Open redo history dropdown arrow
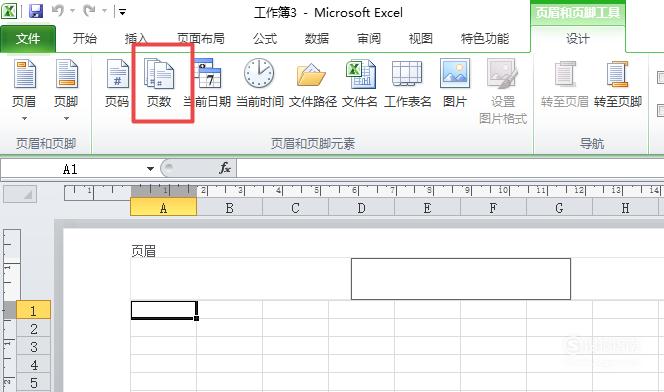 (x=104, y=11)
